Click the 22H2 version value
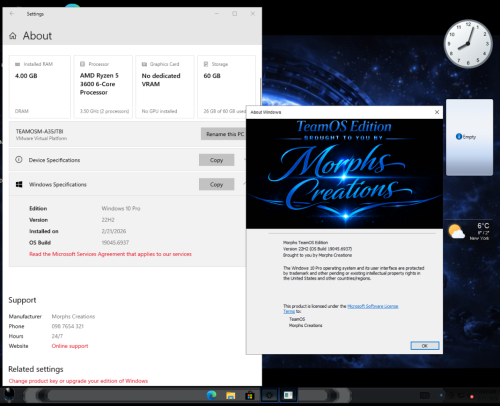Screen dimensions: 500x406 click(108, 220)
